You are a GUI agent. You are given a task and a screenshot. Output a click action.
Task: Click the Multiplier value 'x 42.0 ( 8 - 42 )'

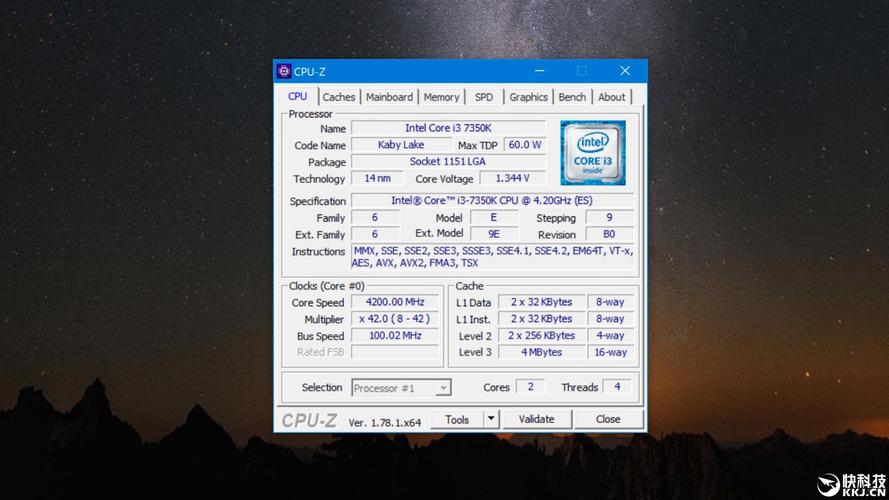click(x=395, y=319)
